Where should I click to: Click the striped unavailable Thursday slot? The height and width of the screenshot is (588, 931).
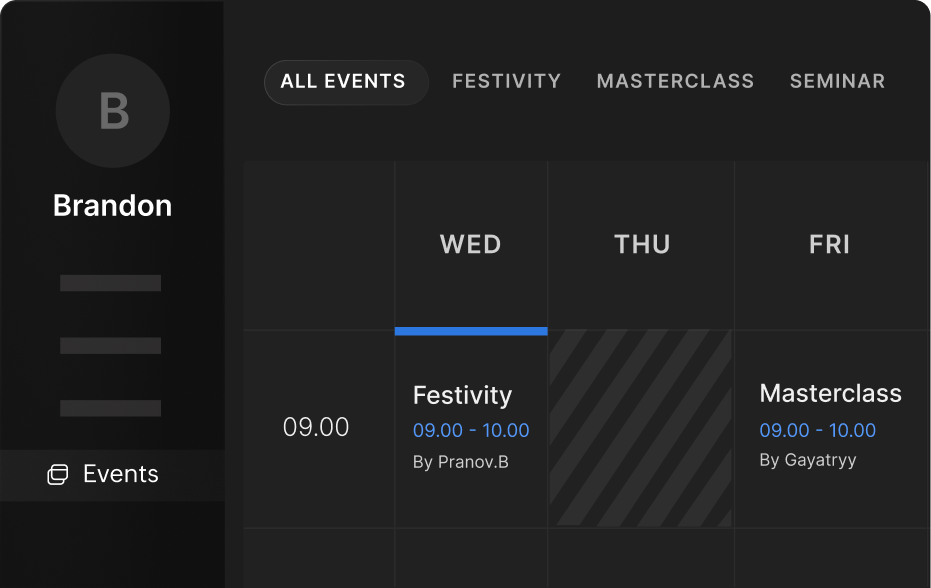(x=641, y=428)
